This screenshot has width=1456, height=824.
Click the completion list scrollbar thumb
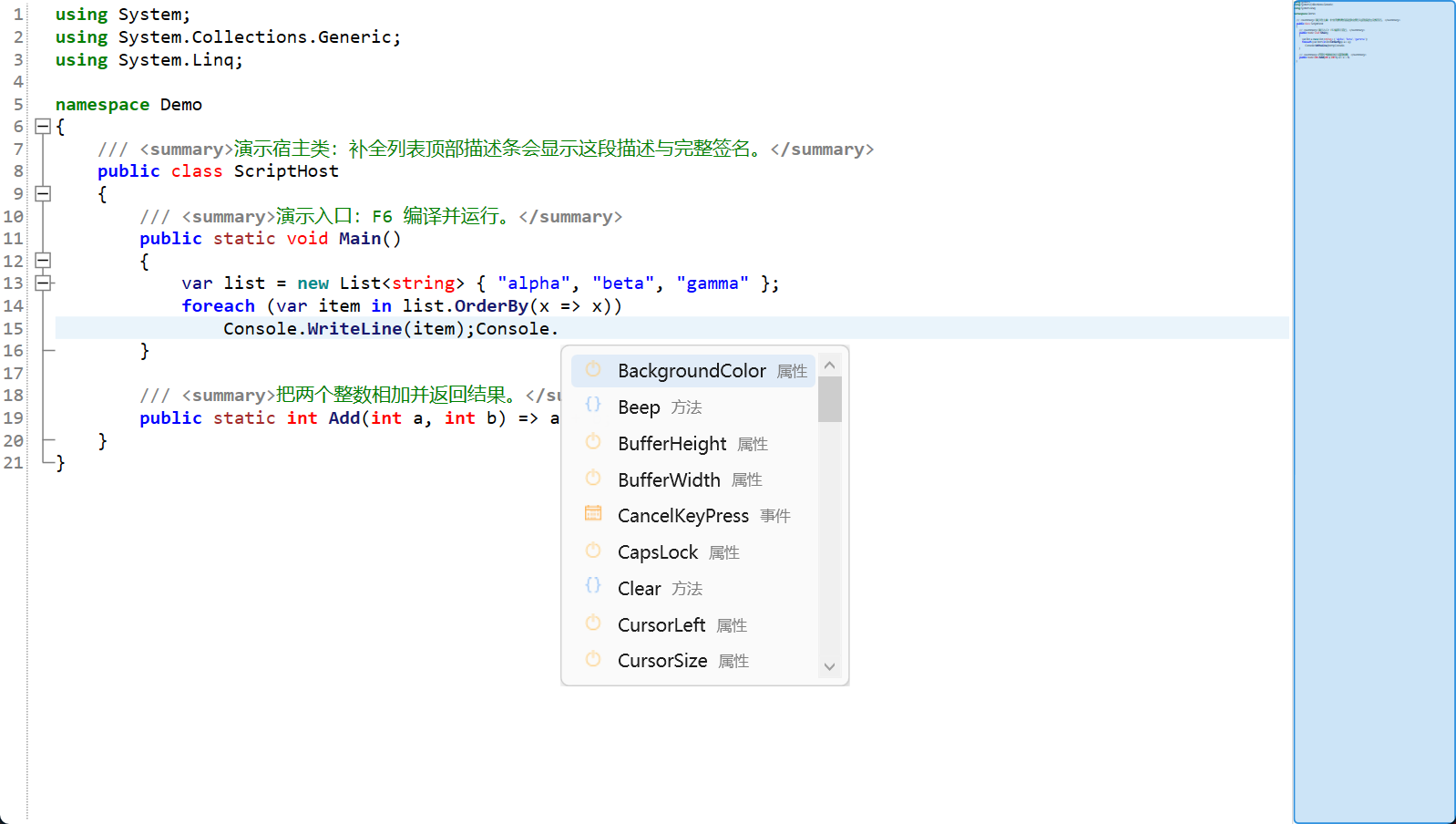829,399
